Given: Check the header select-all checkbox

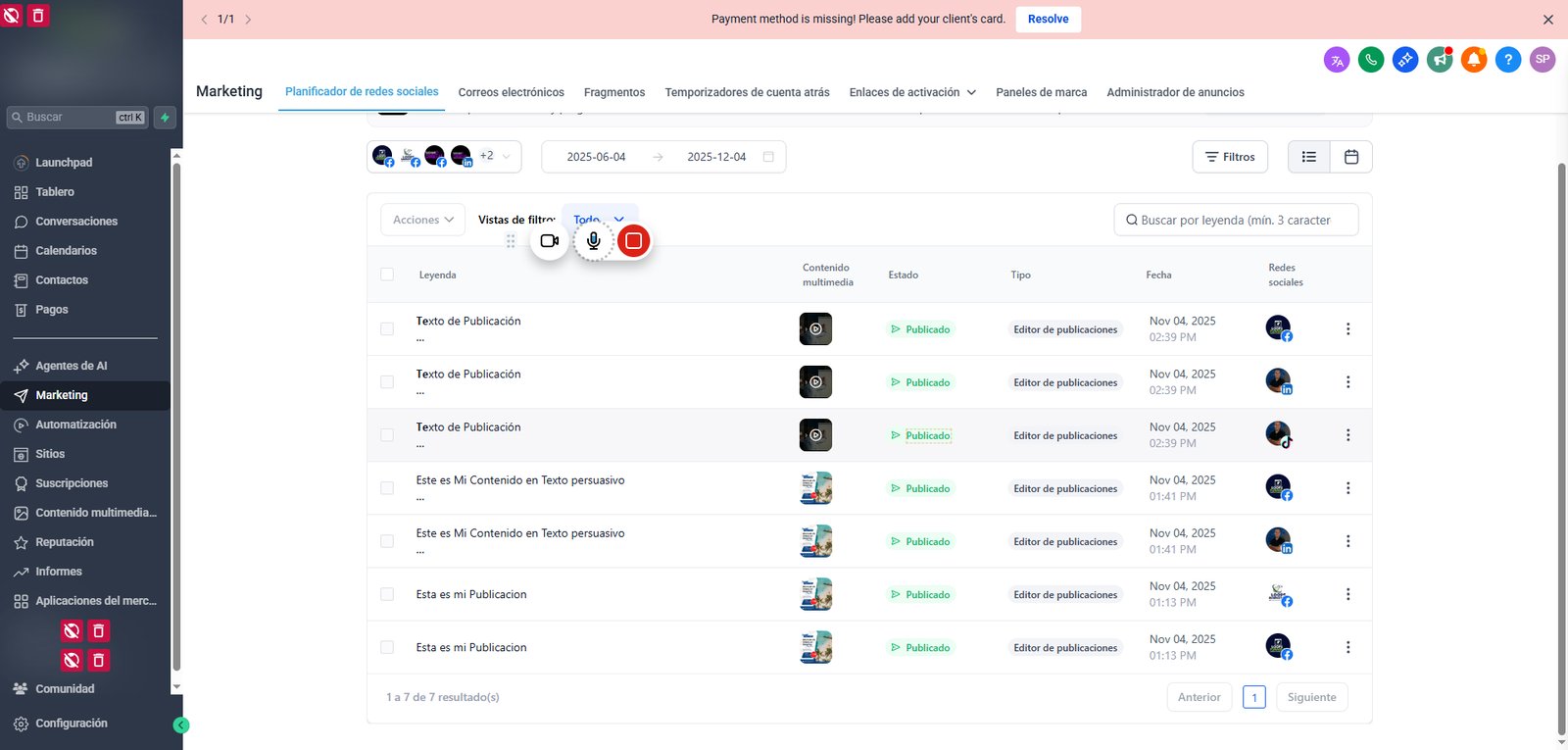Looking at the screenshot, I should (387, 275).
